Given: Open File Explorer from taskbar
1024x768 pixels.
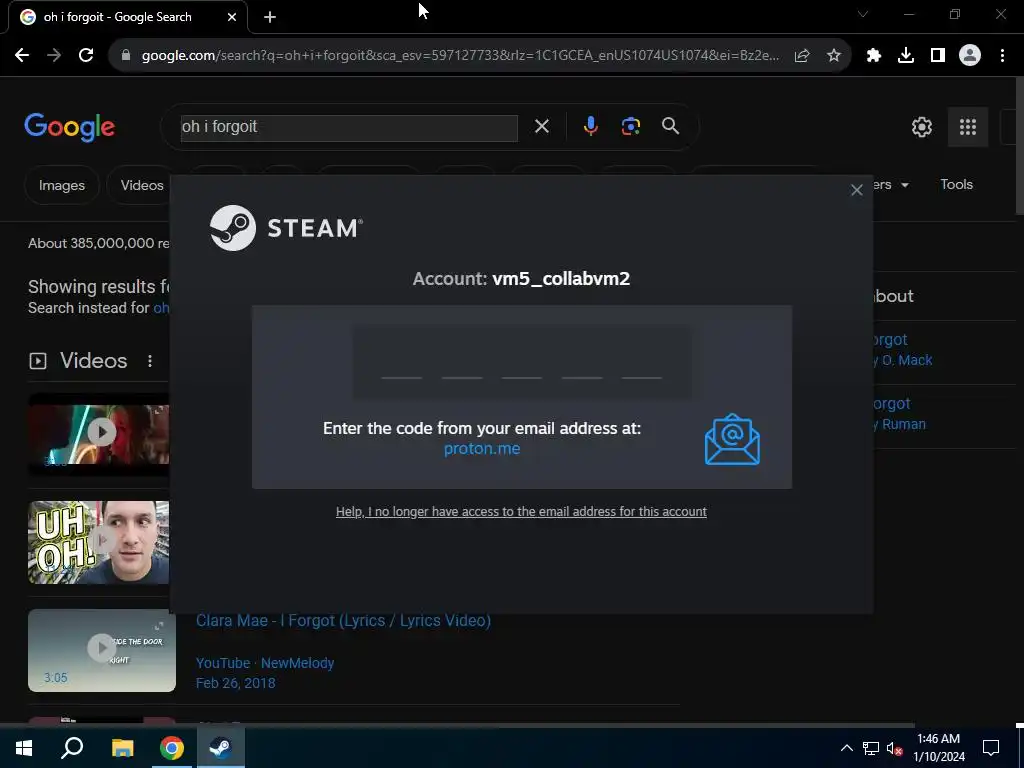Looking at the screenshot, I should click(x=122, y=748).
